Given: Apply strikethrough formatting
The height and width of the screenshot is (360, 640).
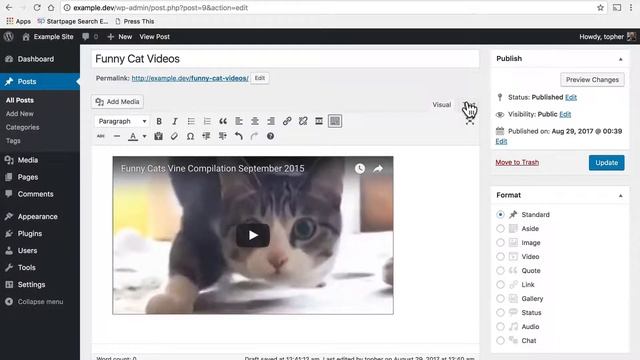Looking at the screenshot, I should [x=100, y=136].
